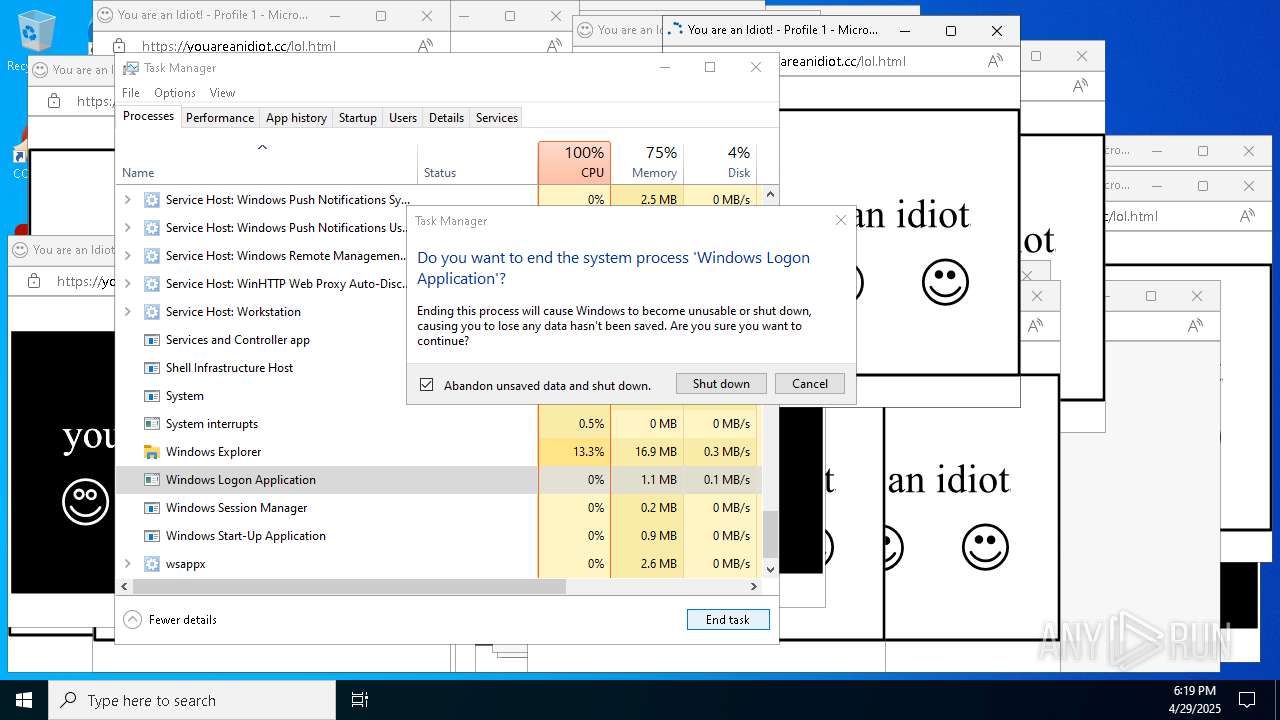Click End task button in Task Manager
The width and height of the screenshot is (1280, 720).
click(728, 620)
